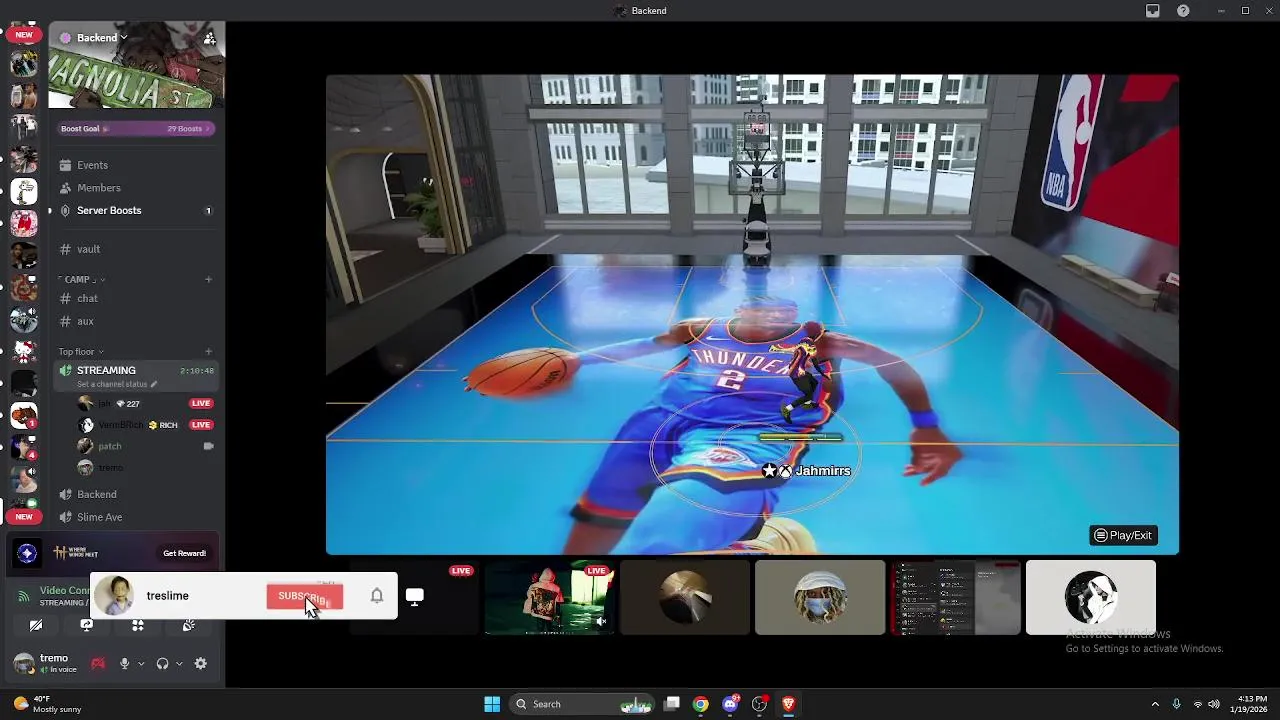Screen dimensions: 1280x720
Task: Toggle camera off/on button
Action: pyautogui.click(x=36, y=625)
